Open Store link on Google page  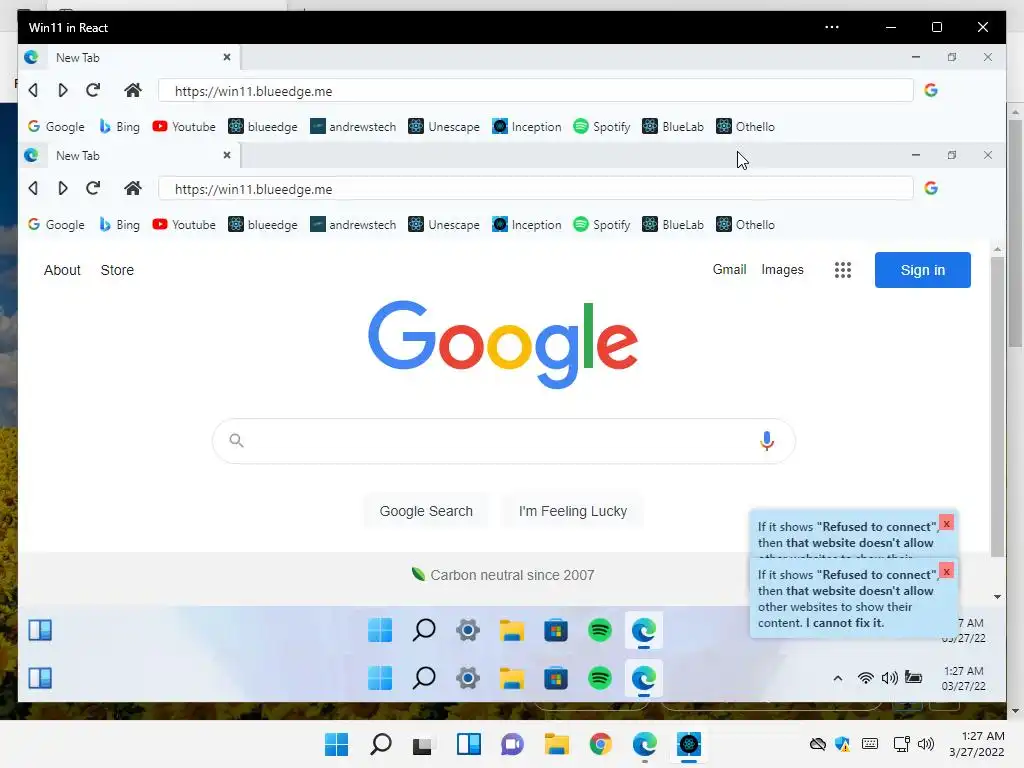(x=117, y=270)
